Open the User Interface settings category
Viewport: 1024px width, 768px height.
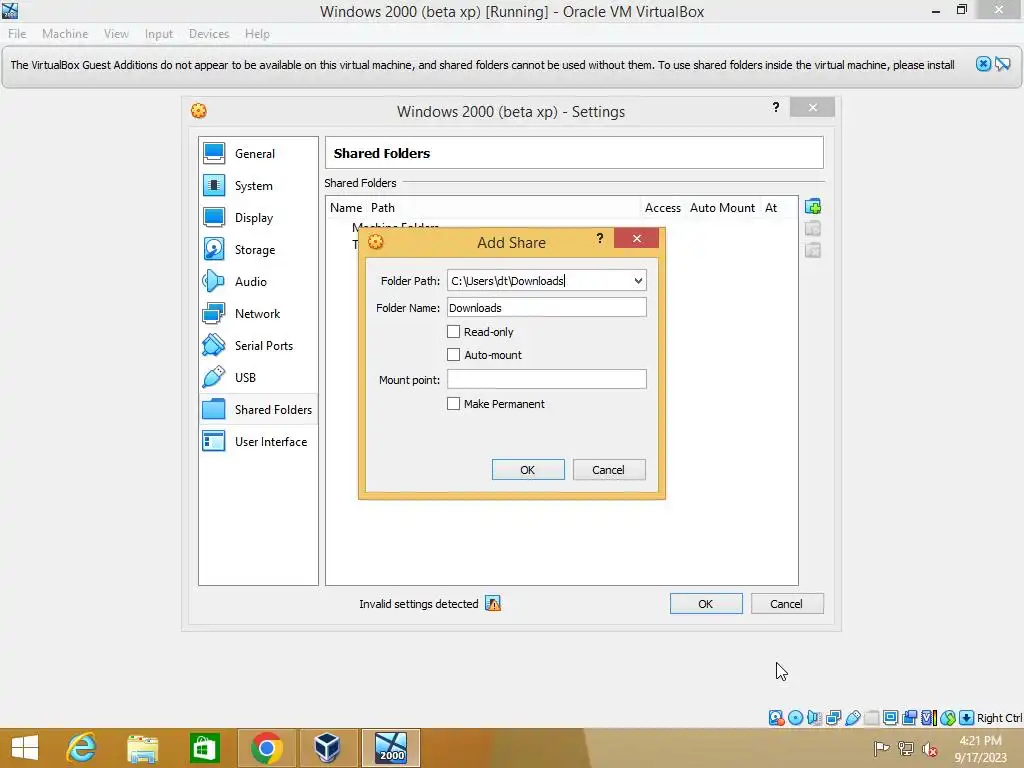258,441
